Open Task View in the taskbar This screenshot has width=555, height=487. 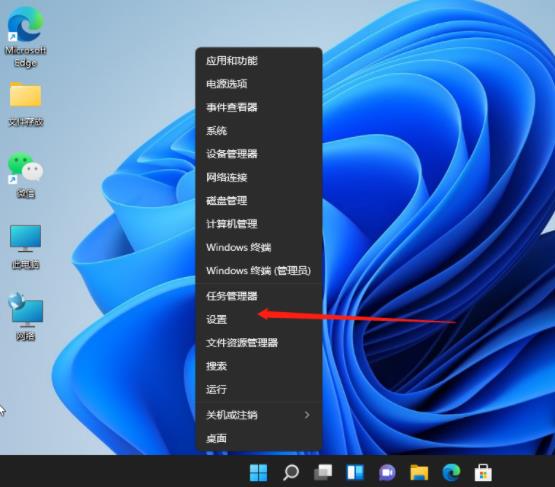[x=323, y=472]
